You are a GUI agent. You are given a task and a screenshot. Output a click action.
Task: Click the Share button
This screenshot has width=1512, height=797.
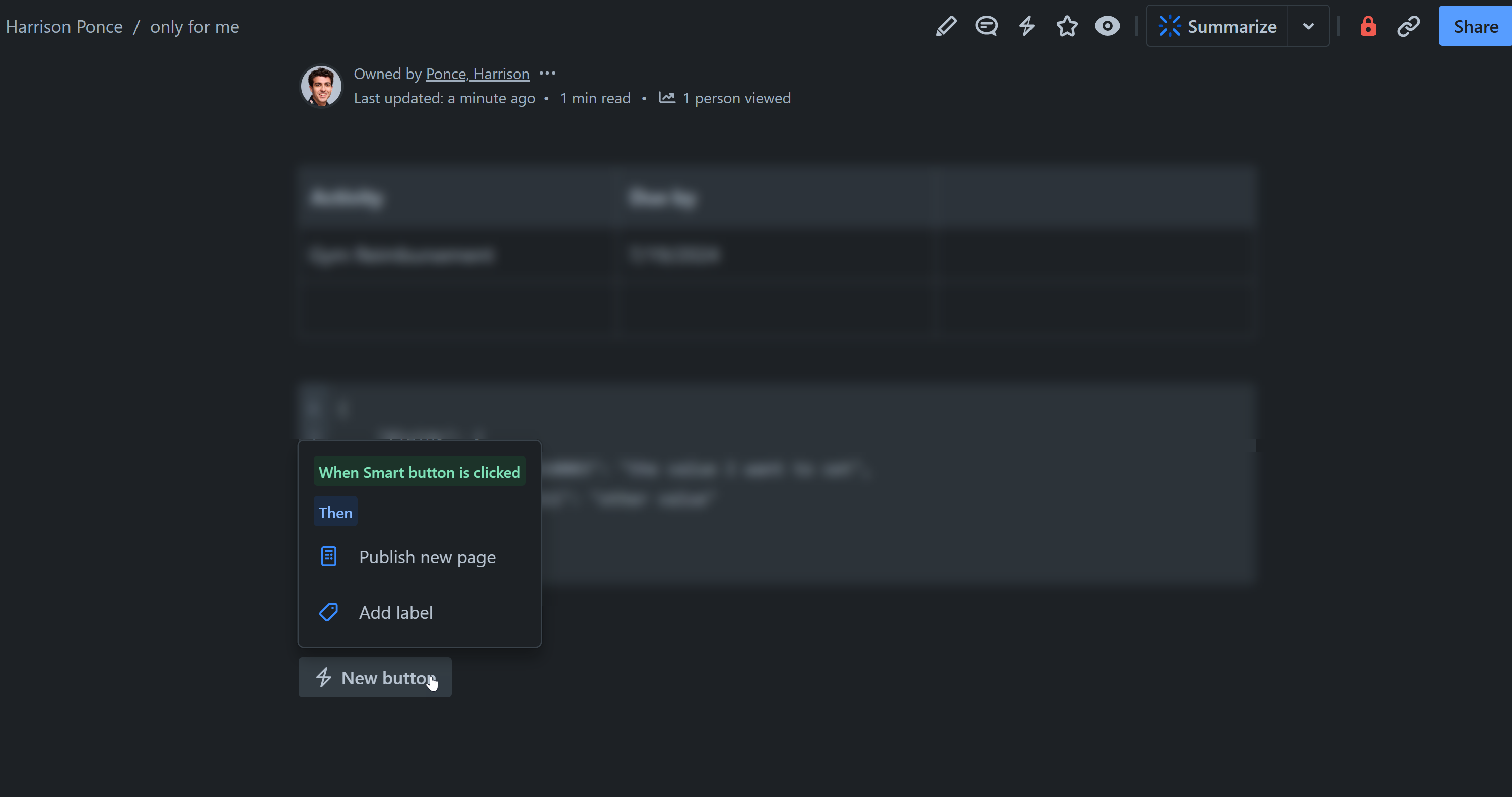pyautogui.click(x=1476, y=26)
